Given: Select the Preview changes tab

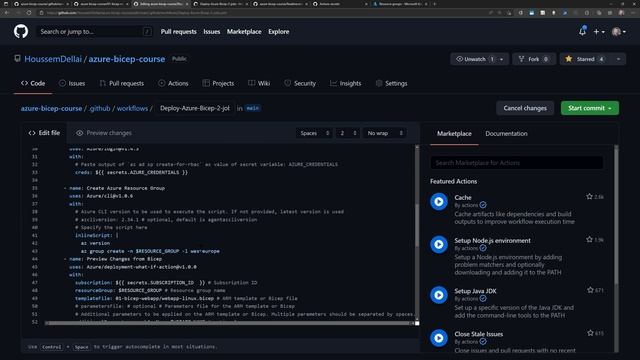Looking at the screenshot, I should [104, 133].
